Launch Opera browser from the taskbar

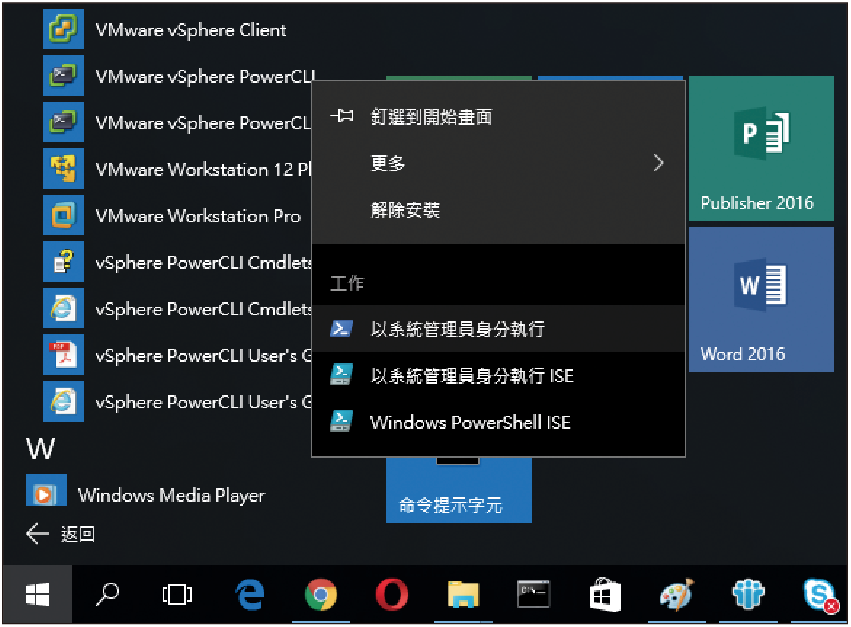[x=392, y=594]
